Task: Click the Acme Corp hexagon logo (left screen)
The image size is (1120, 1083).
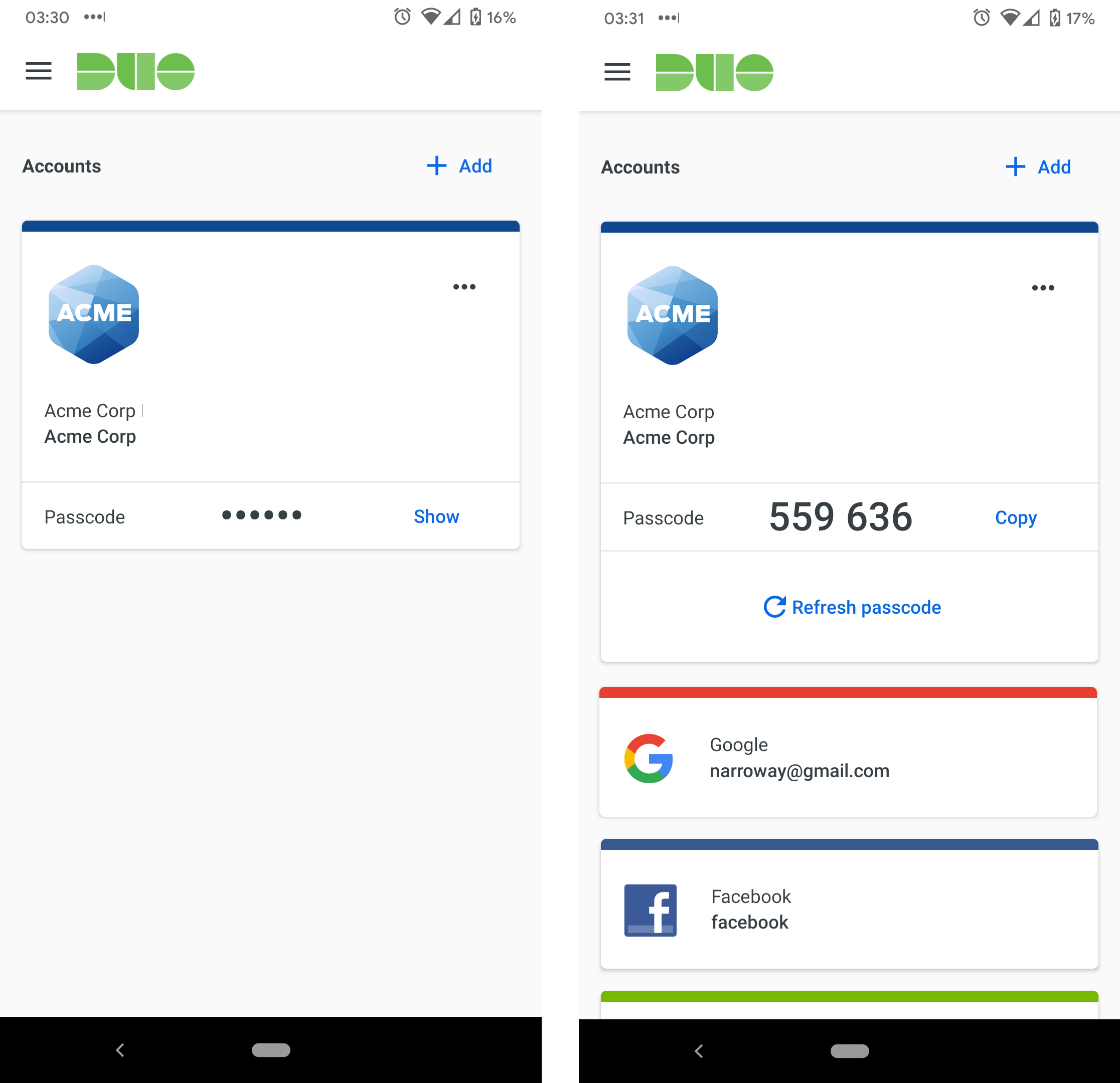Action: click(x=94, y=314)
